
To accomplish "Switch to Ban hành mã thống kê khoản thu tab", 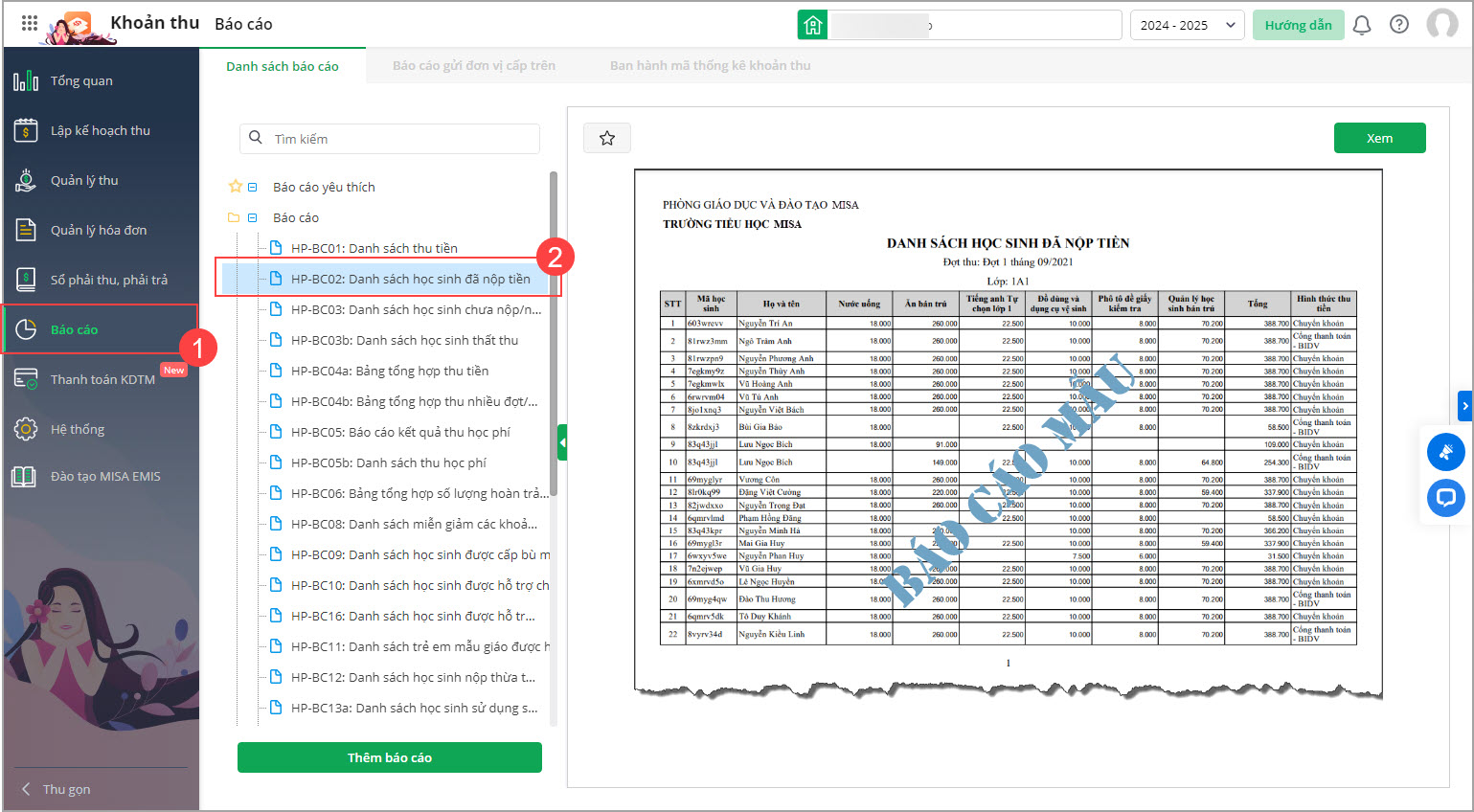I will 710,66.
